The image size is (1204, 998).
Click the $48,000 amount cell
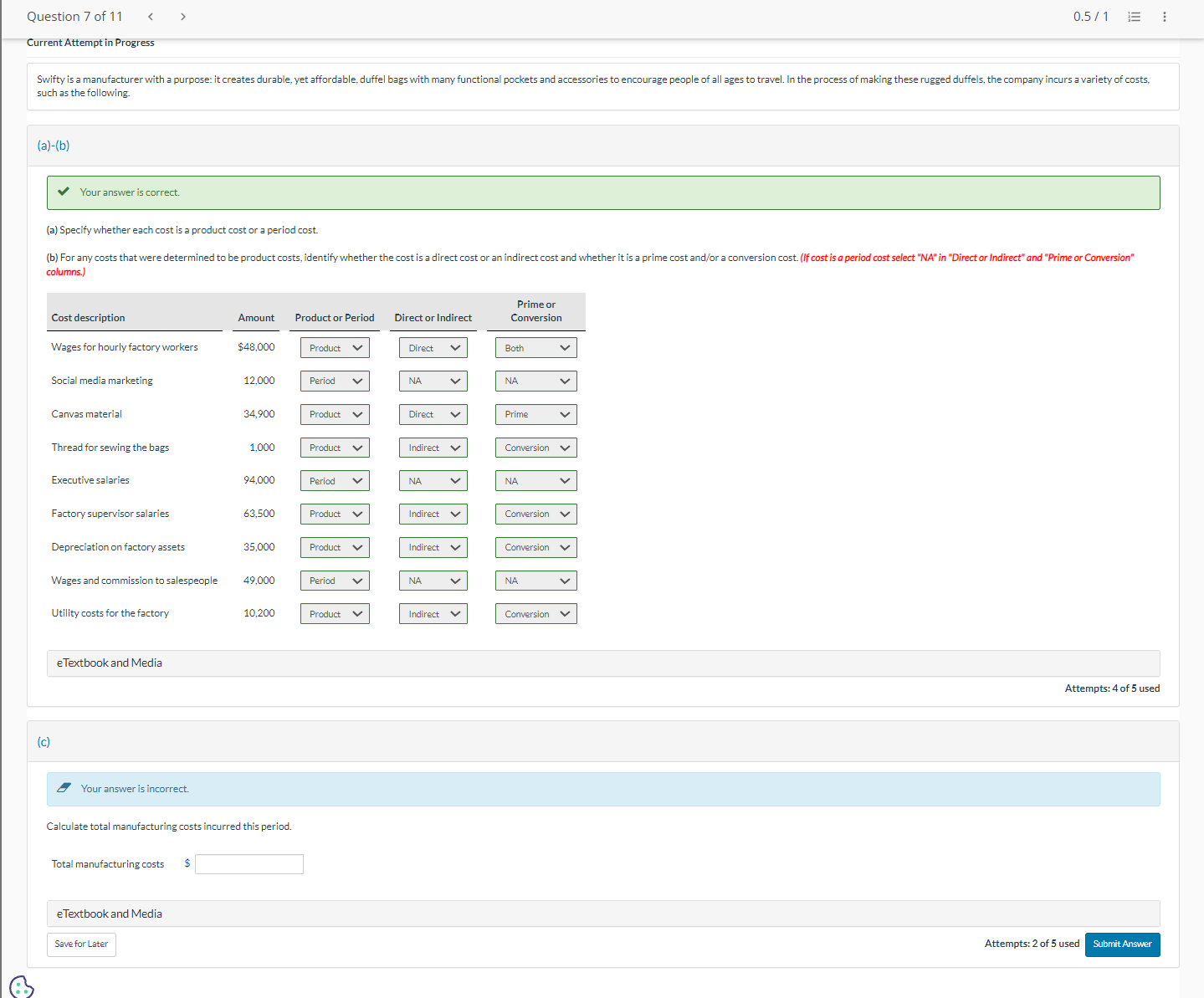[256, 347]
